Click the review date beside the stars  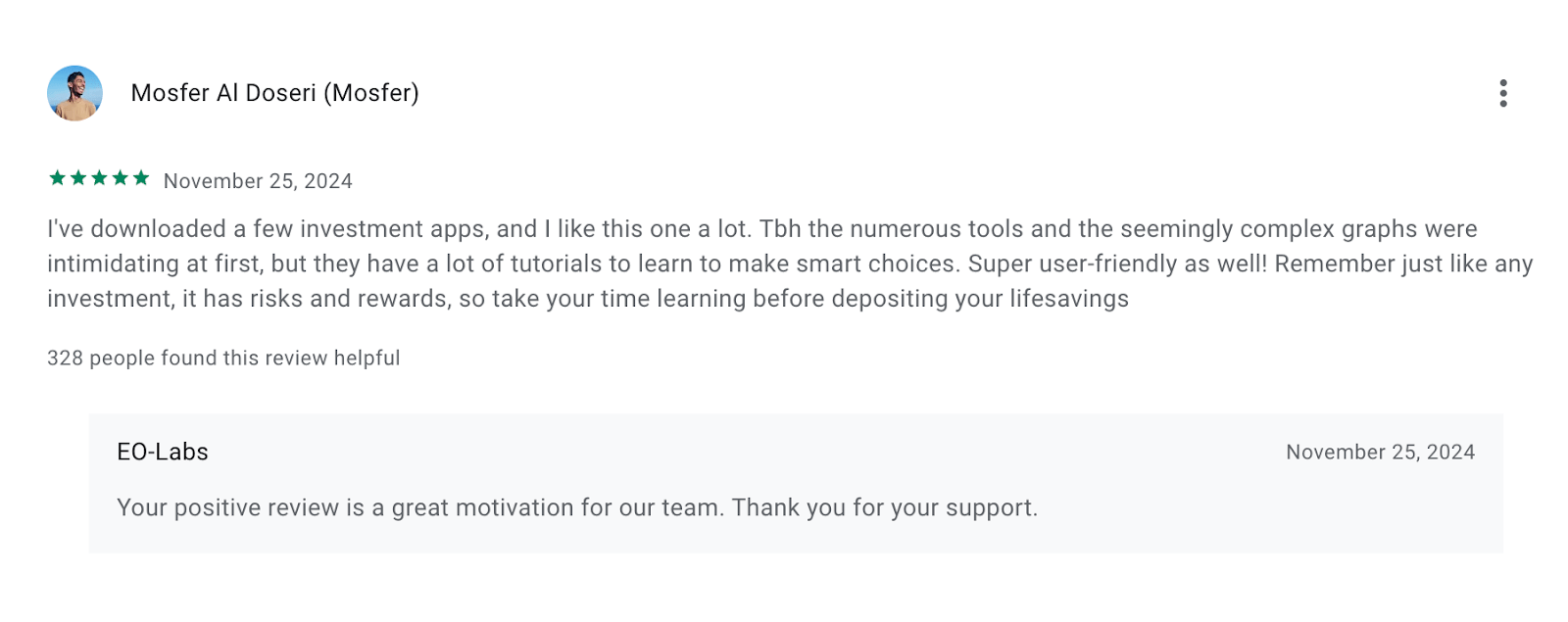[258, 181]
